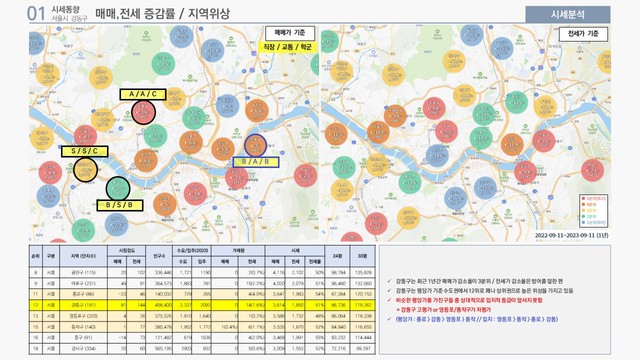Select the 동작구 (140) region cell
640x360 pixels.
[83, 327]
